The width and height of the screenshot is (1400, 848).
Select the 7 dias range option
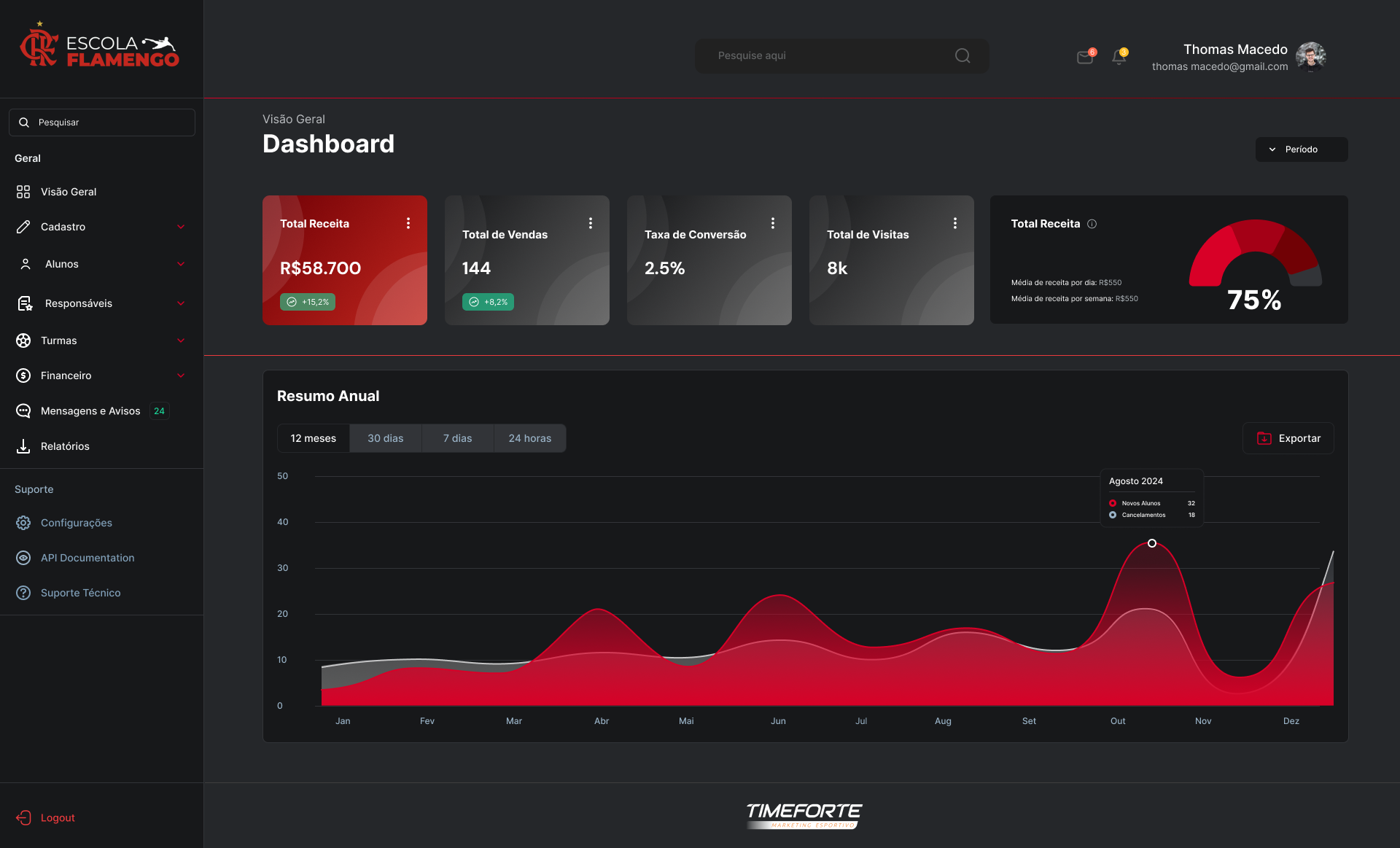point(458,438)
